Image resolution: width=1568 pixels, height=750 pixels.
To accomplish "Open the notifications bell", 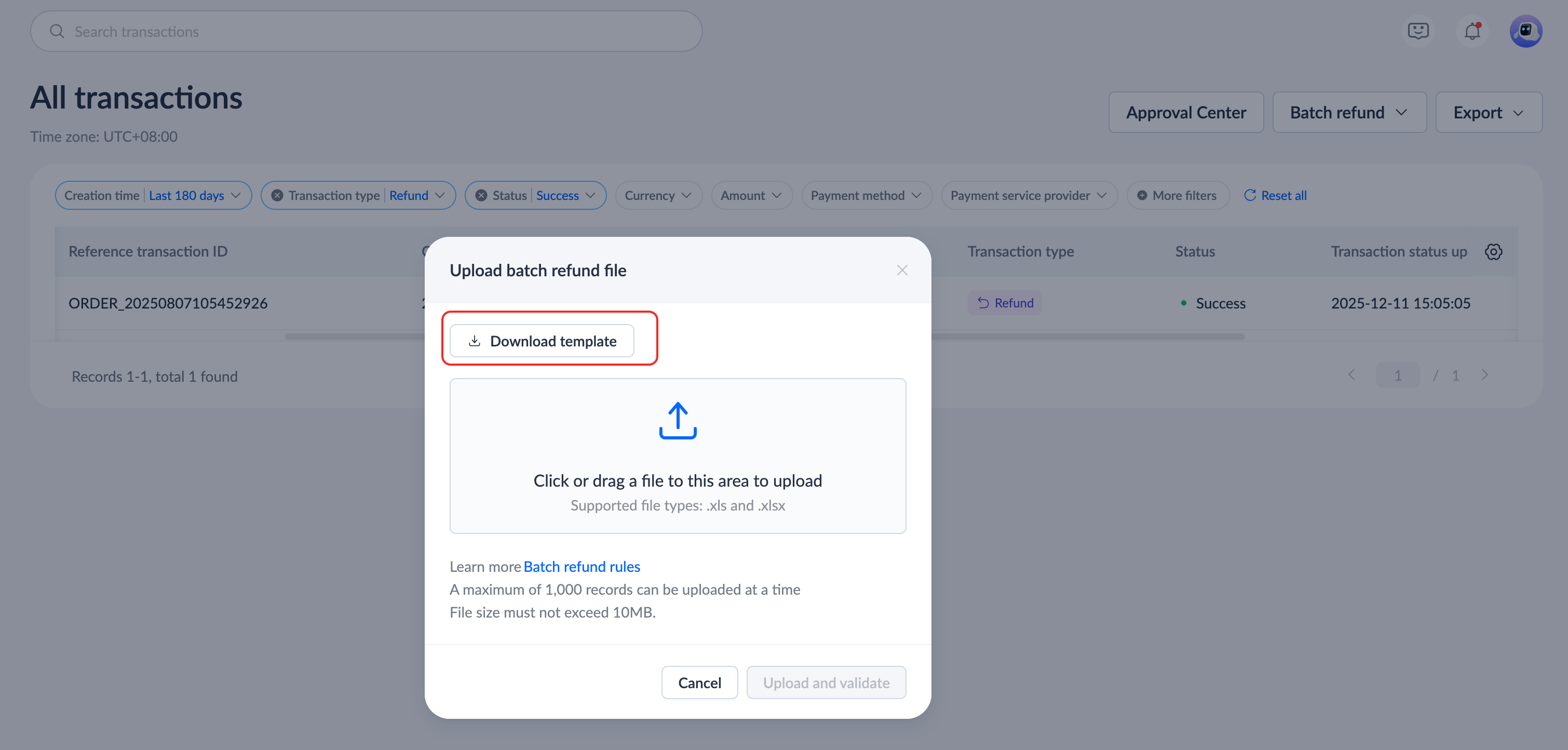I will (x=1472, y=31).
